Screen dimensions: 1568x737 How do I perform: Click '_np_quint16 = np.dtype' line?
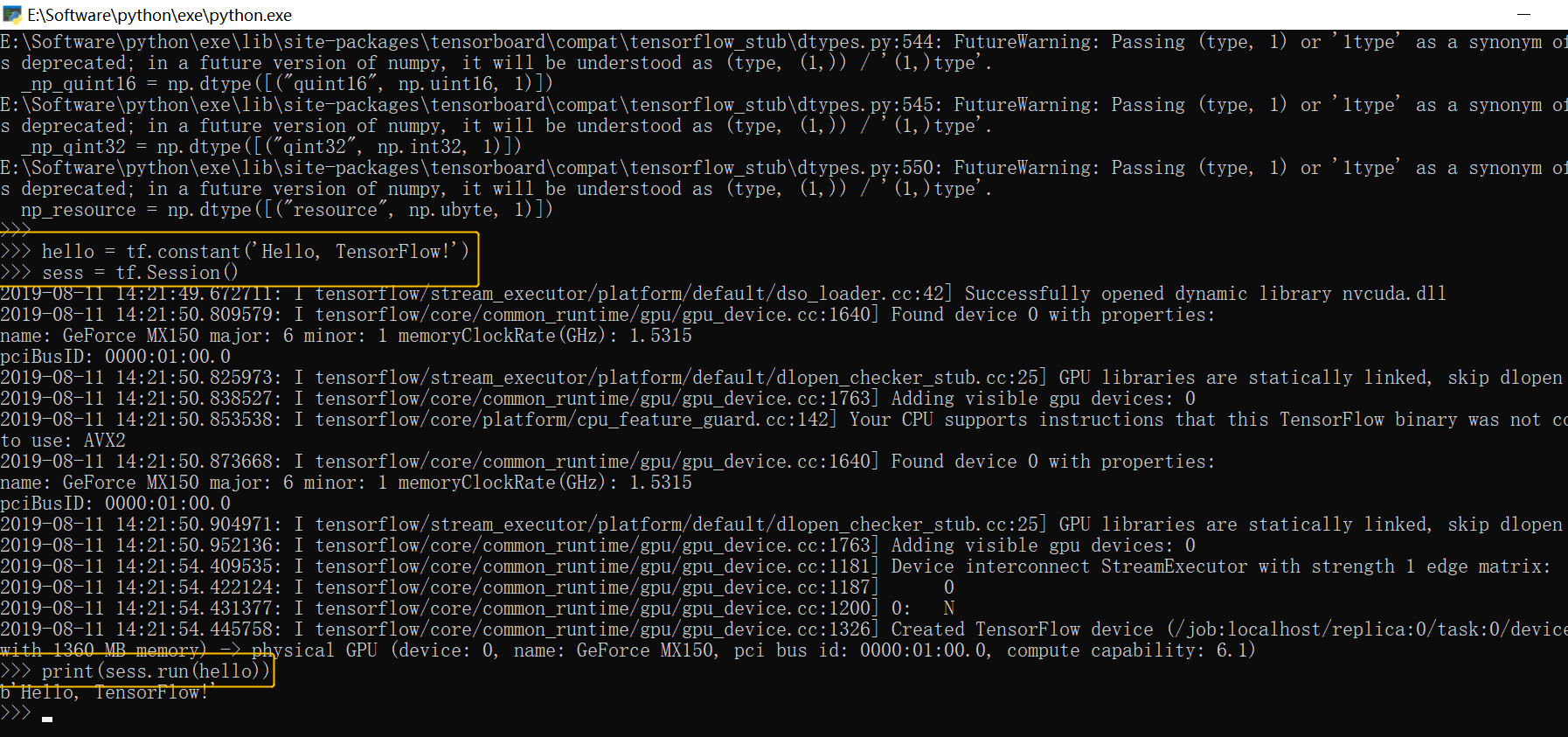tap(287, 84)
